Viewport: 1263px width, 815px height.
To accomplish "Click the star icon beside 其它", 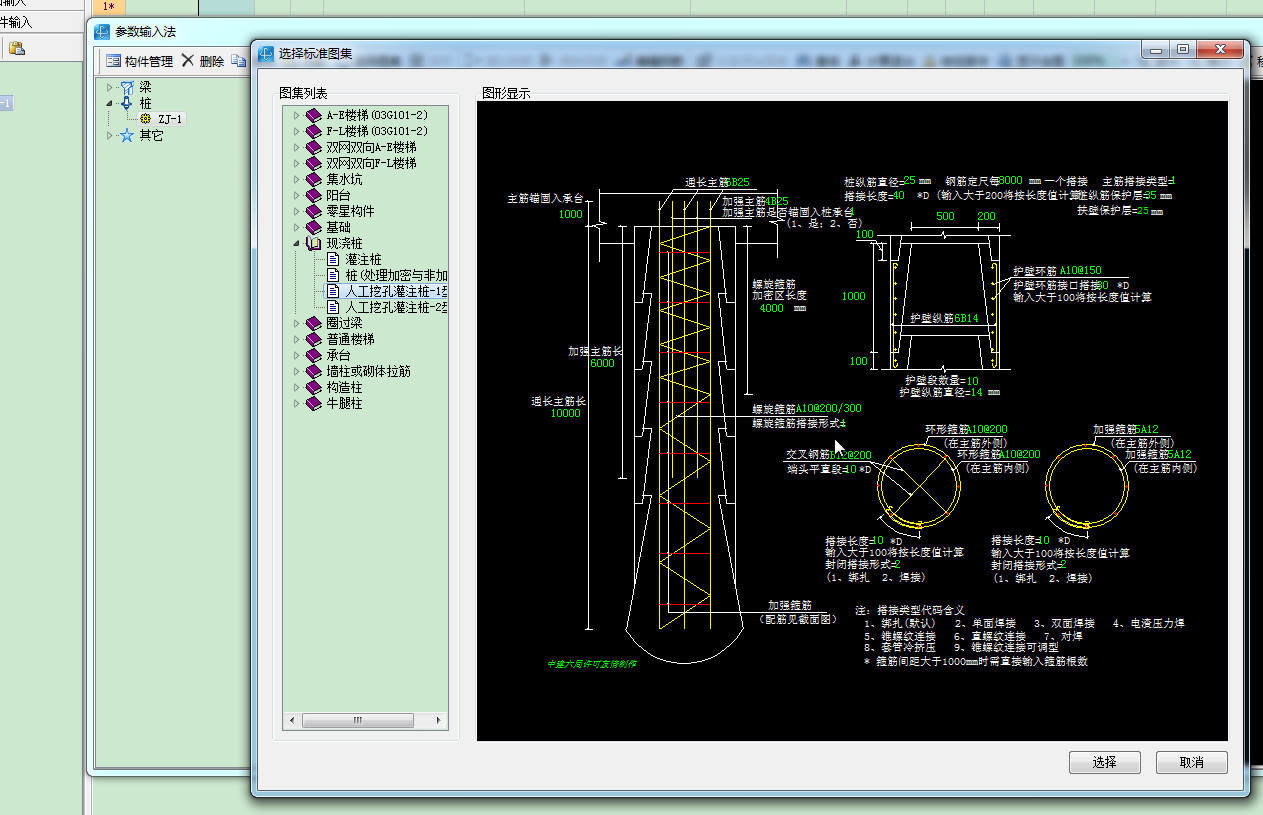I will pyautogui.click(x=126, y=135).
